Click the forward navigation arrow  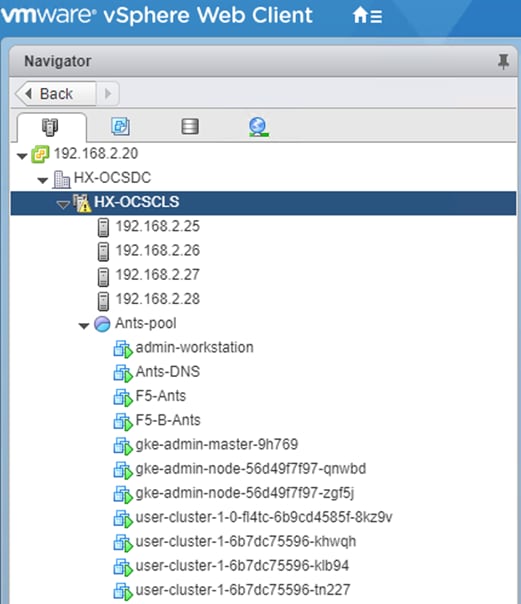[108, 94]
